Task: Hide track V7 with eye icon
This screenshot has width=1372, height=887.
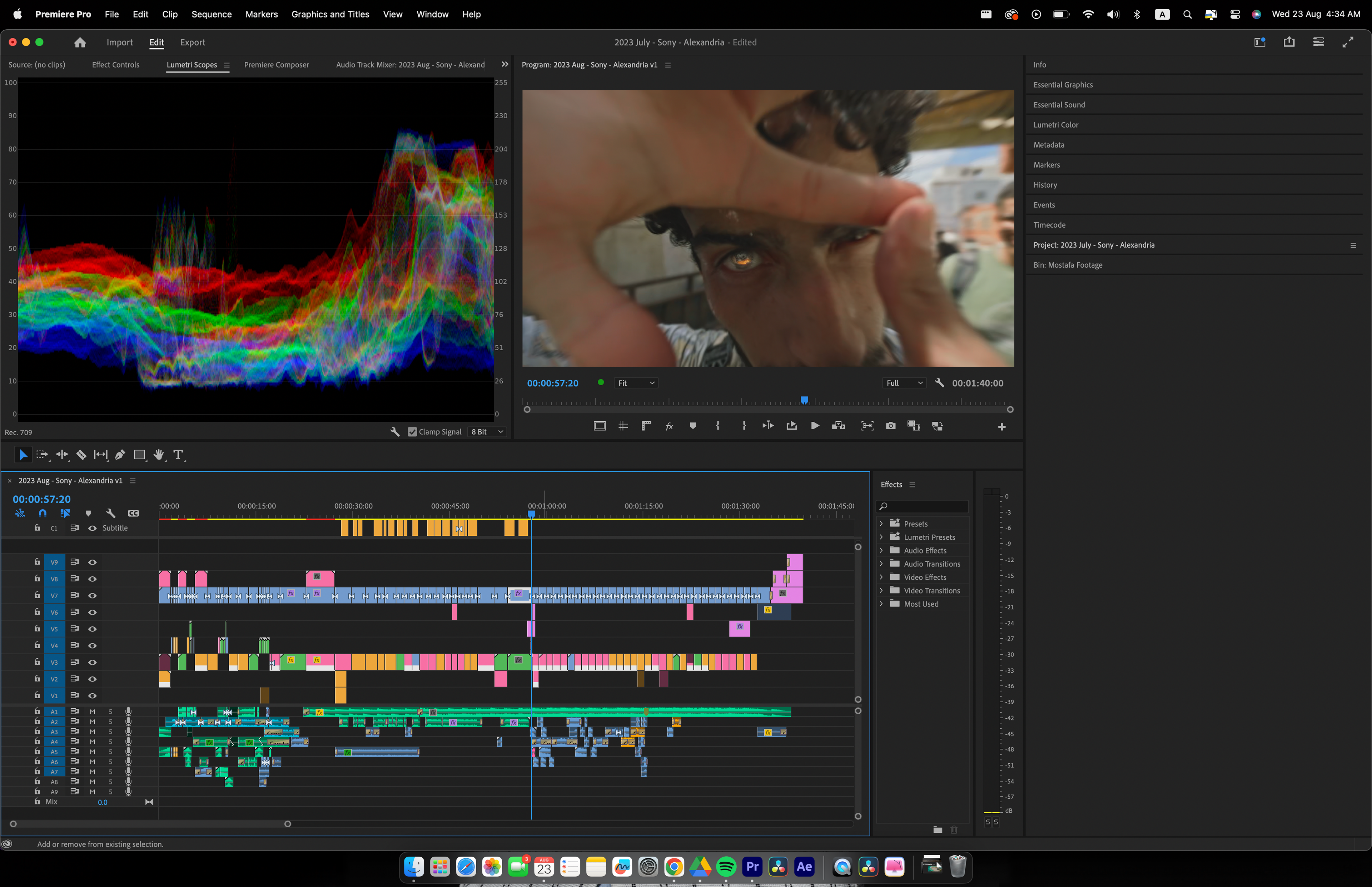Action: coord(92,595)
